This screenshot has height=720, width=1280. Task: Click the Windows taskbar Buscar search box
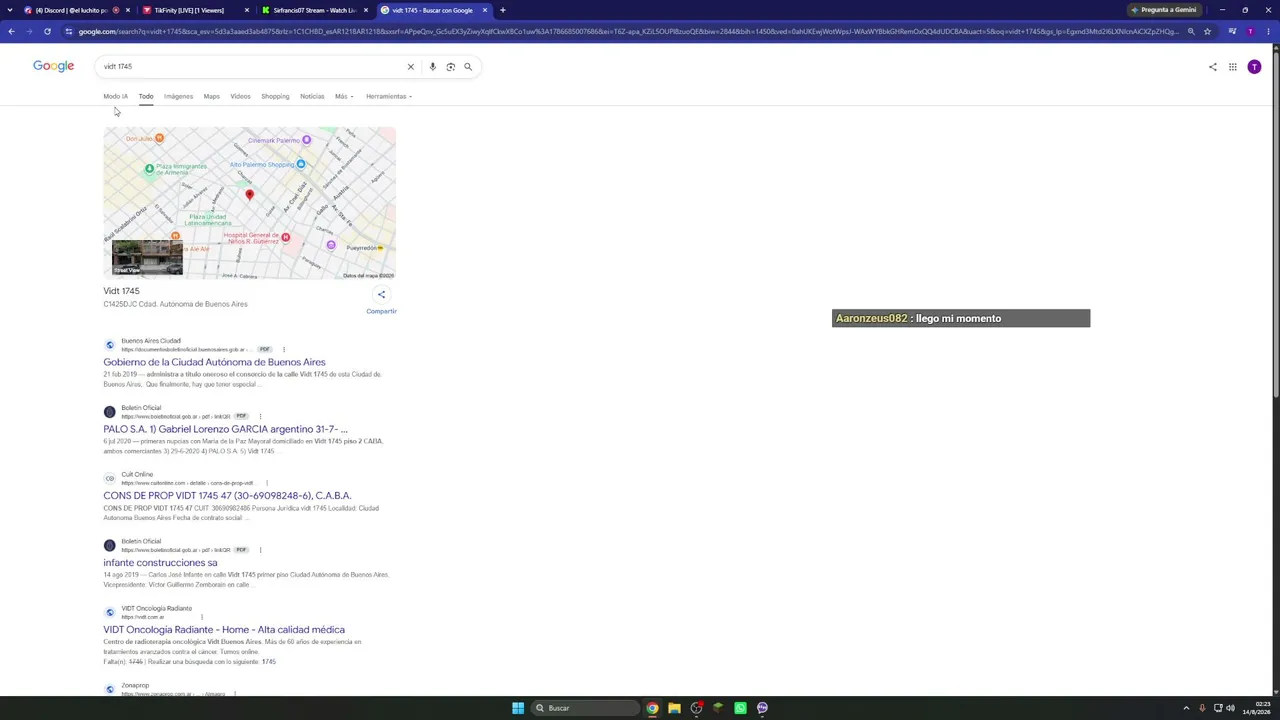point(585,708)
